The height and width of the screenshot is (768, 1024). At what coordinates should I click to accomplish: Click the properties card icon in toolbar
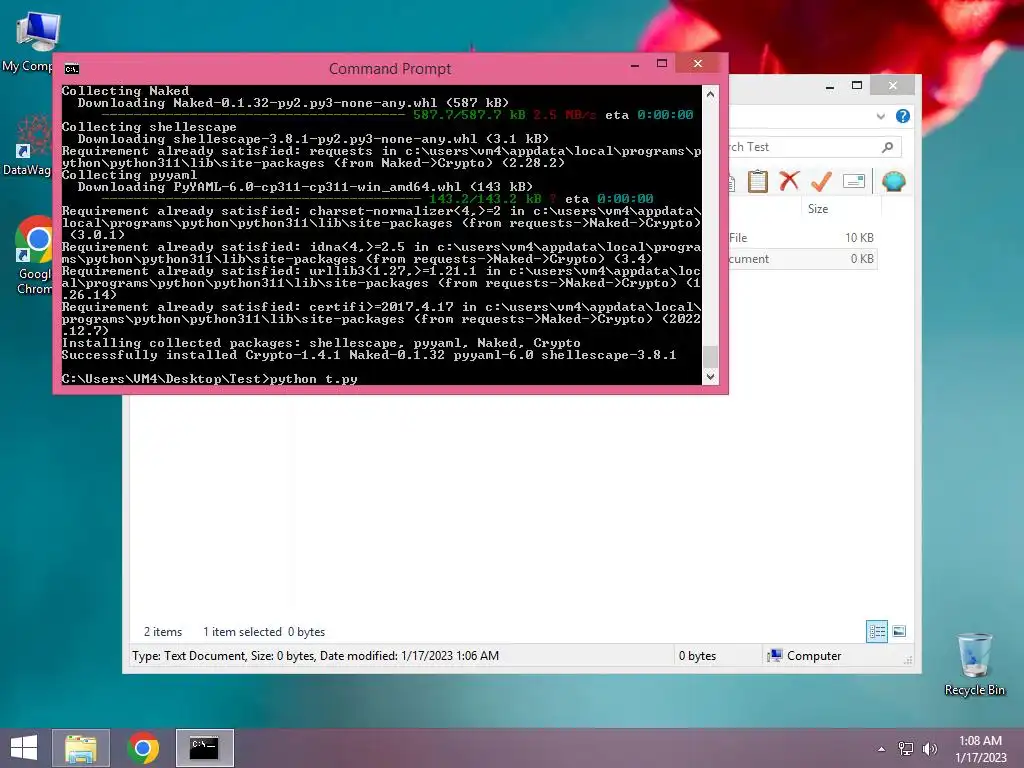coord(854,181)
